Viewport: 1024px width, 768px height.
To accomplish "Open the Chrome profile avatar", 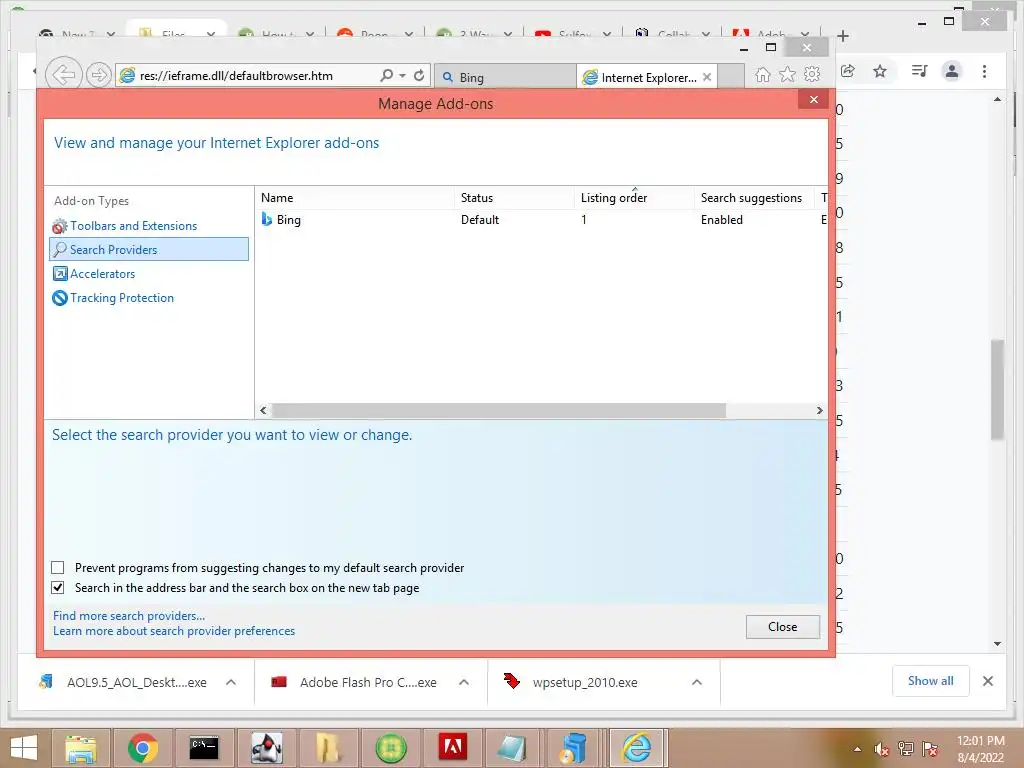I will click(952, 71).
